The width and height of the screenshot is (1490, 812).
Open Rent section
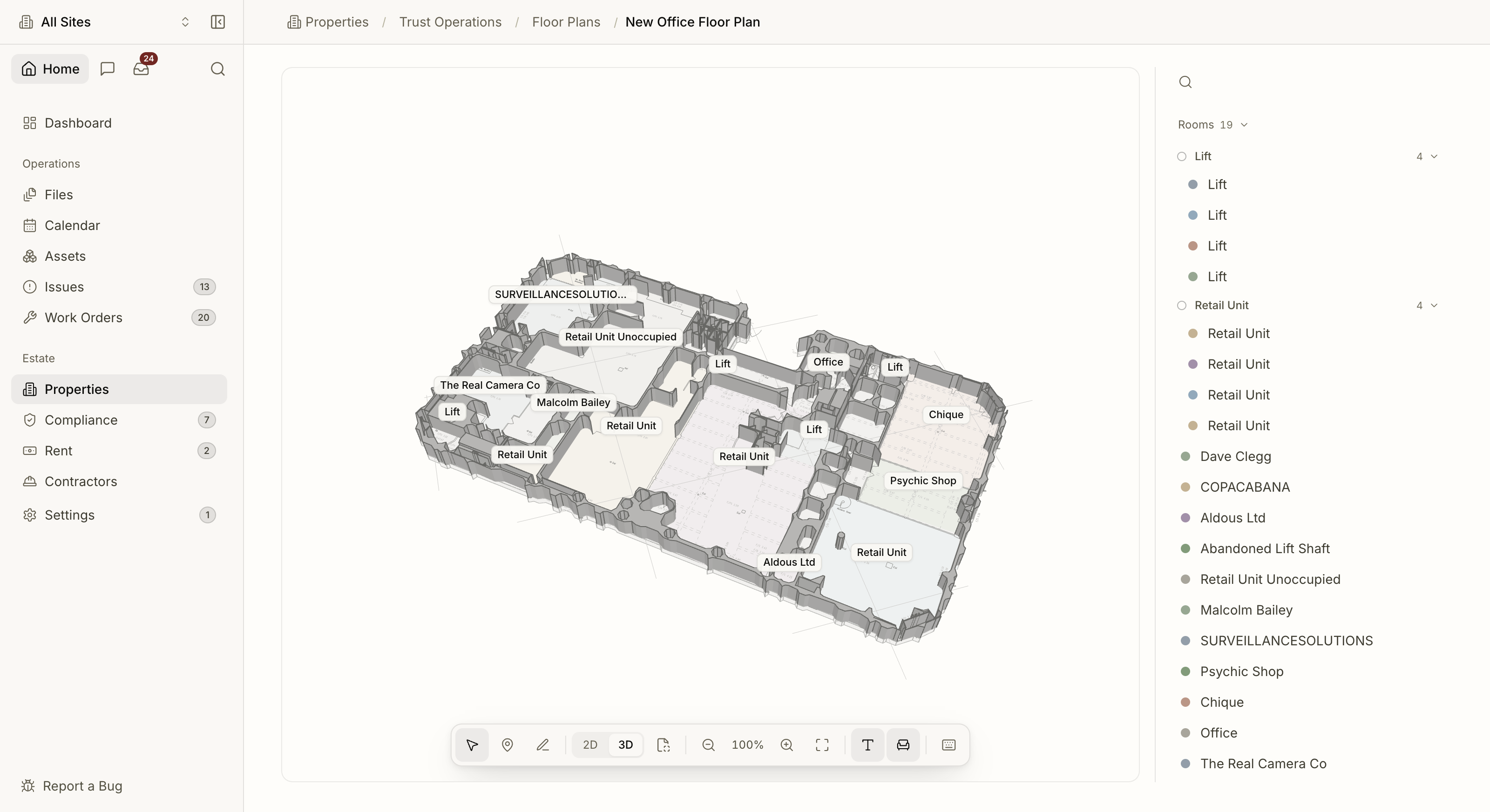[119, 451]
